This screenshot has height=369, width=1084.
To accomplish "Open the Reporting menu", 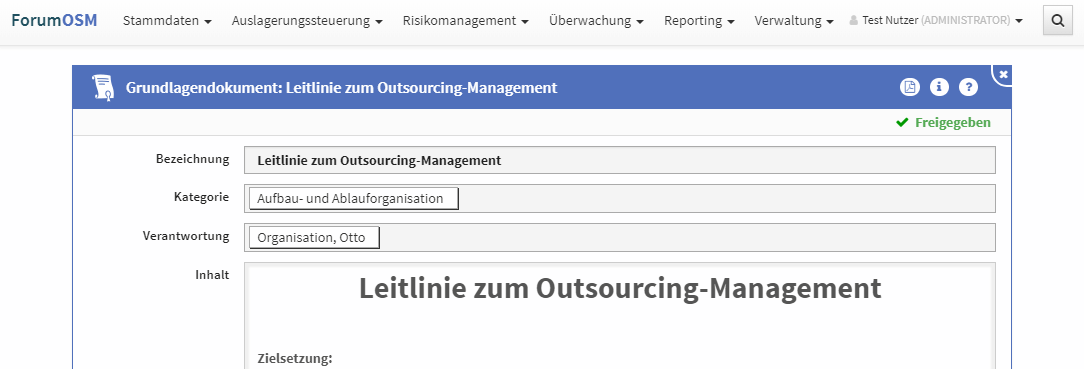I will (x=699, y=21).
